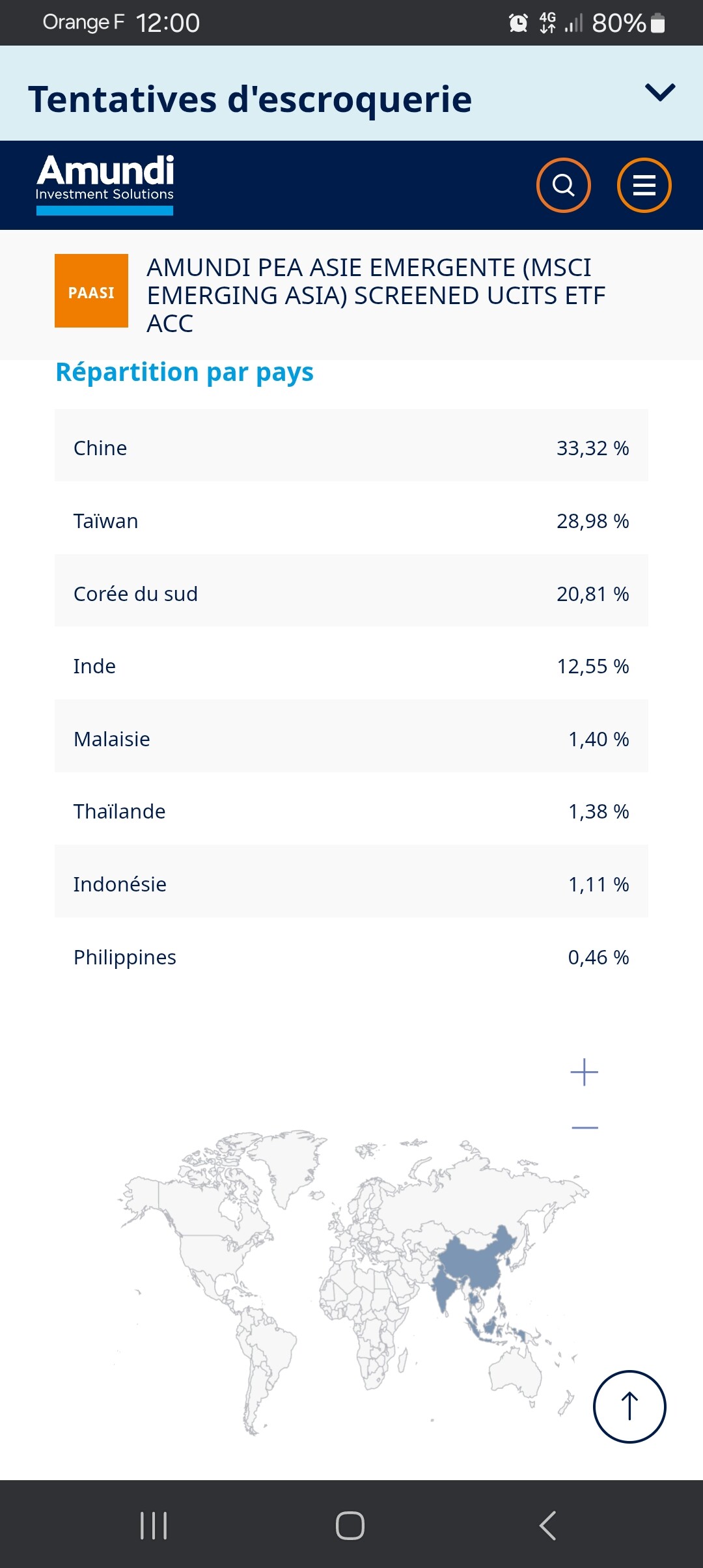
Task: Tap the Android back navigation button
Action: [x=548, y=1525]
